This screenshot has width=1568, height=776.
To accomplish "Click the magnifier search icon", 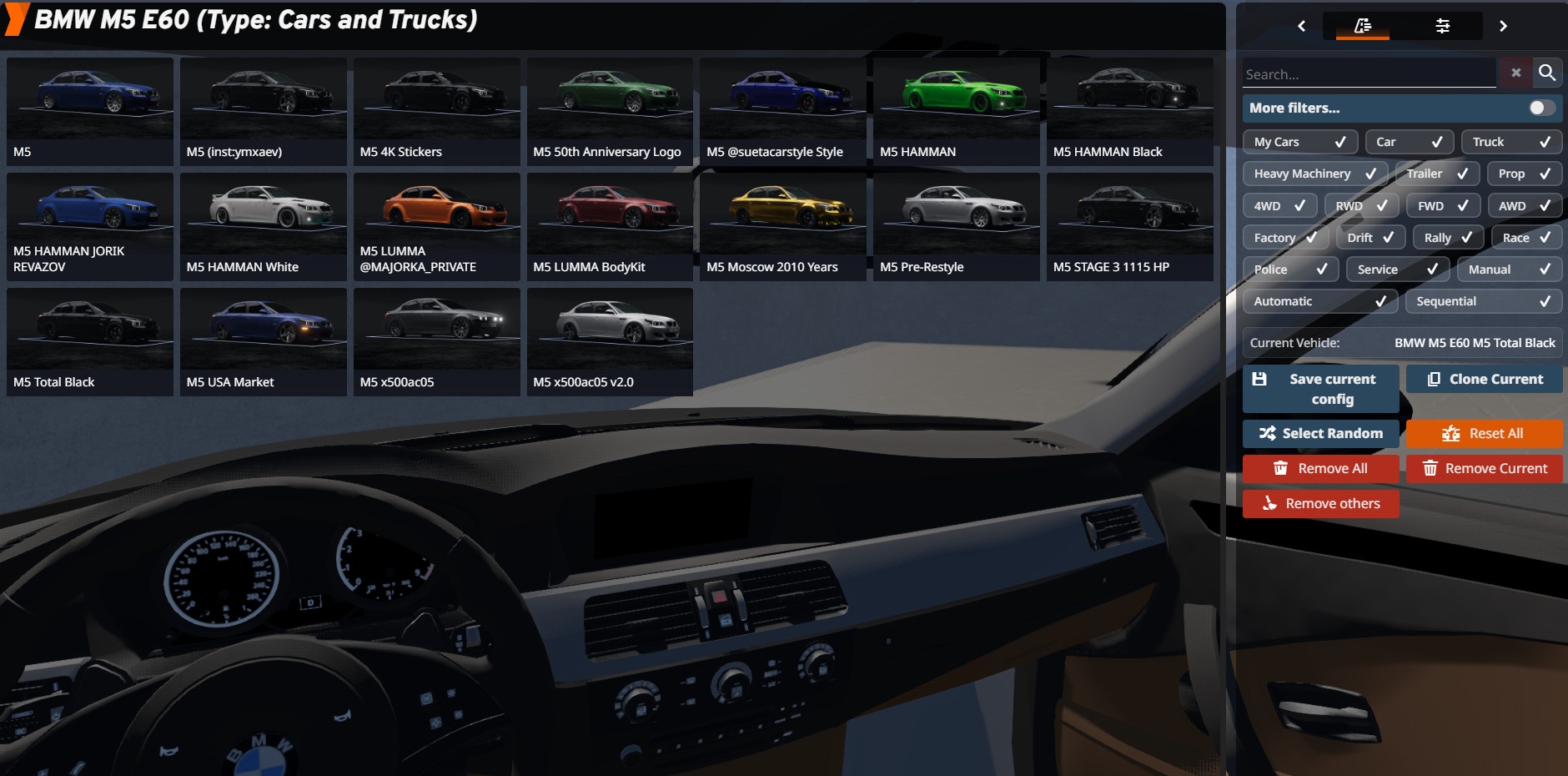I will tap(1547, 73).
